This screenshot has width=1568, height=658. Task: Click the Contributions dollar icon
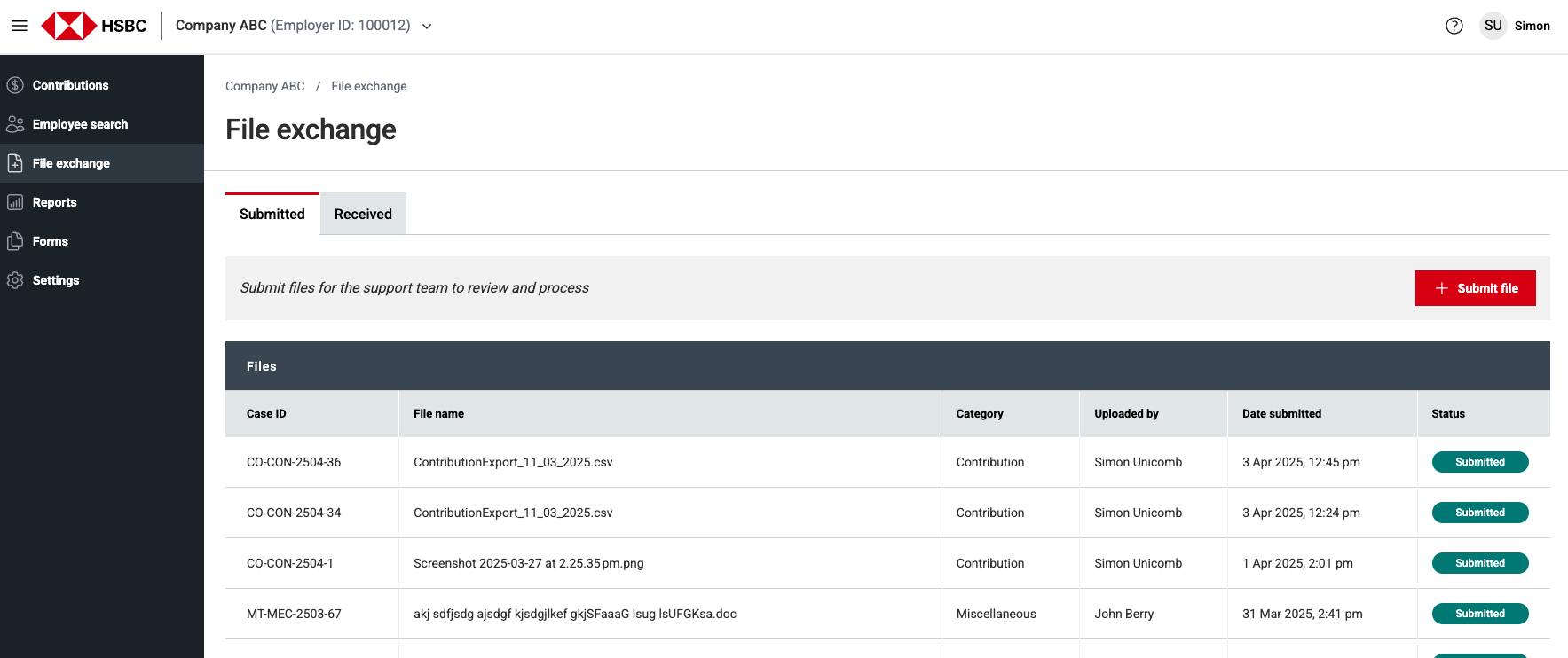coord(15,85)
